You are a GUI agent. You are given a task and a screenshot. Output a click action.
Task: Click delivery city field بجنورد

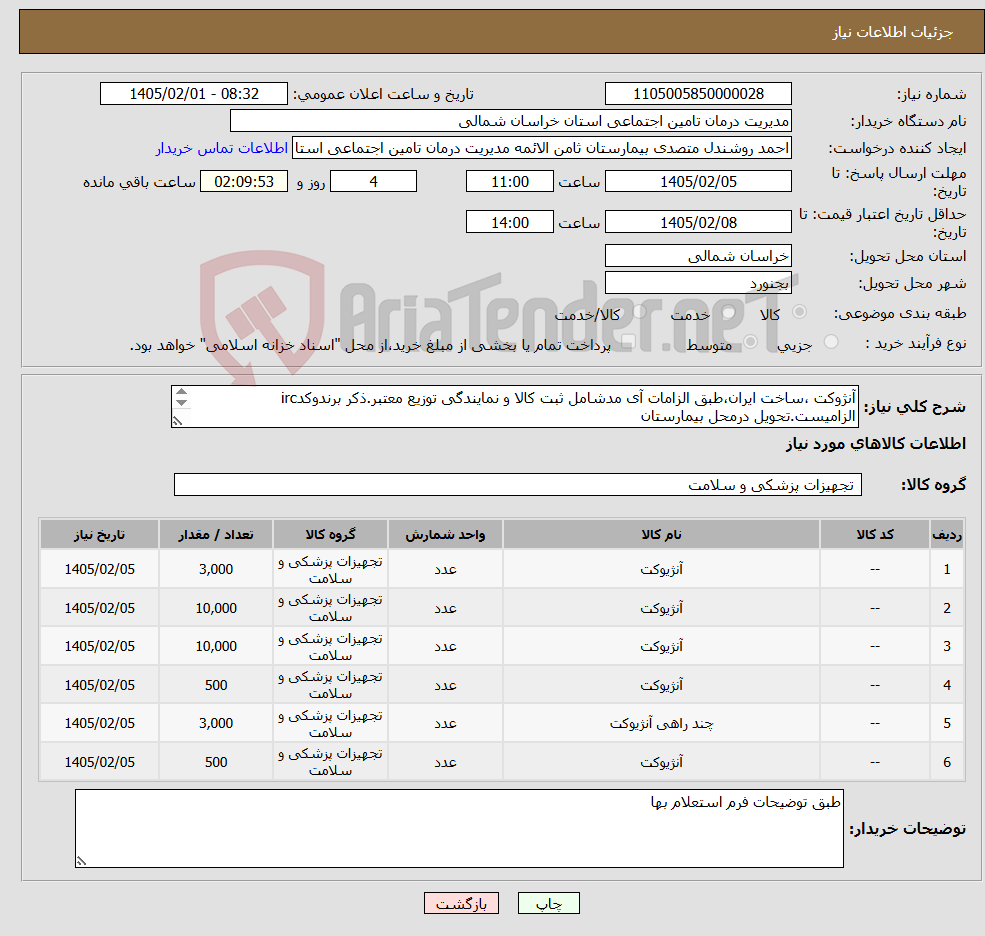pyautogui.click(x=698, y=283)
